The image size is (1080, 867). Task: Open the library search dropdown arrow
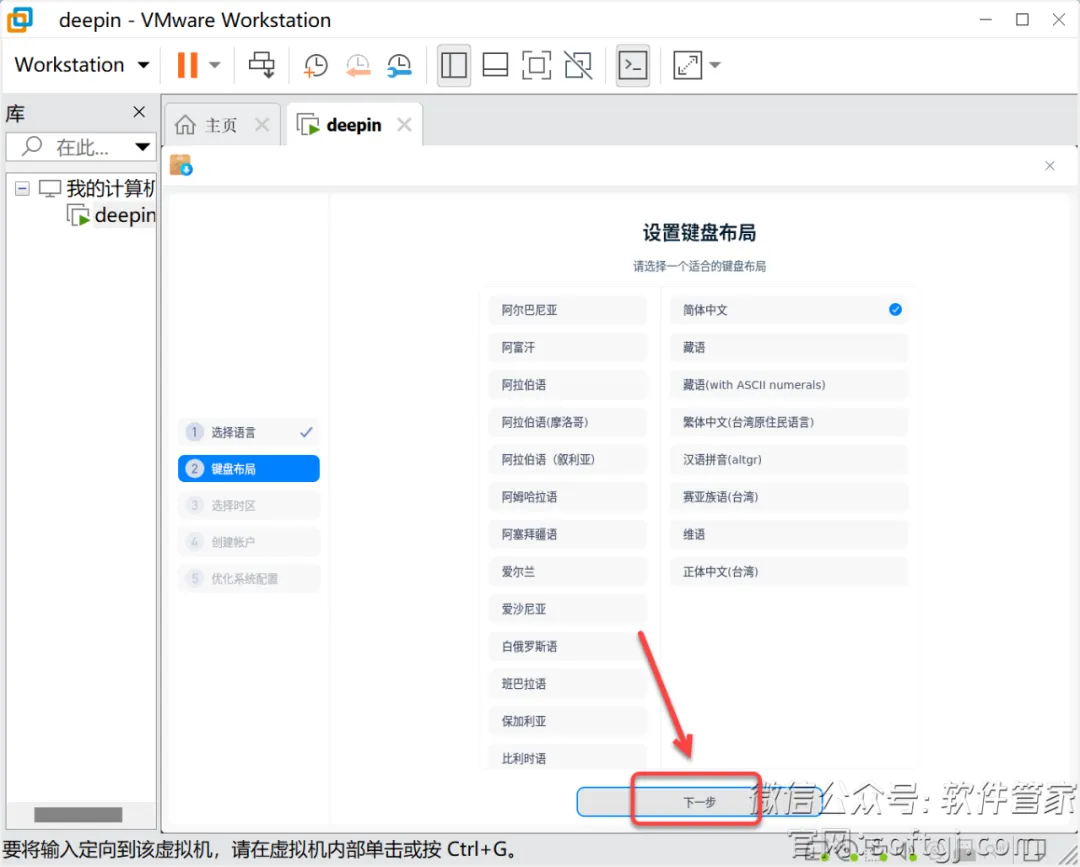[x=143, y=147]
